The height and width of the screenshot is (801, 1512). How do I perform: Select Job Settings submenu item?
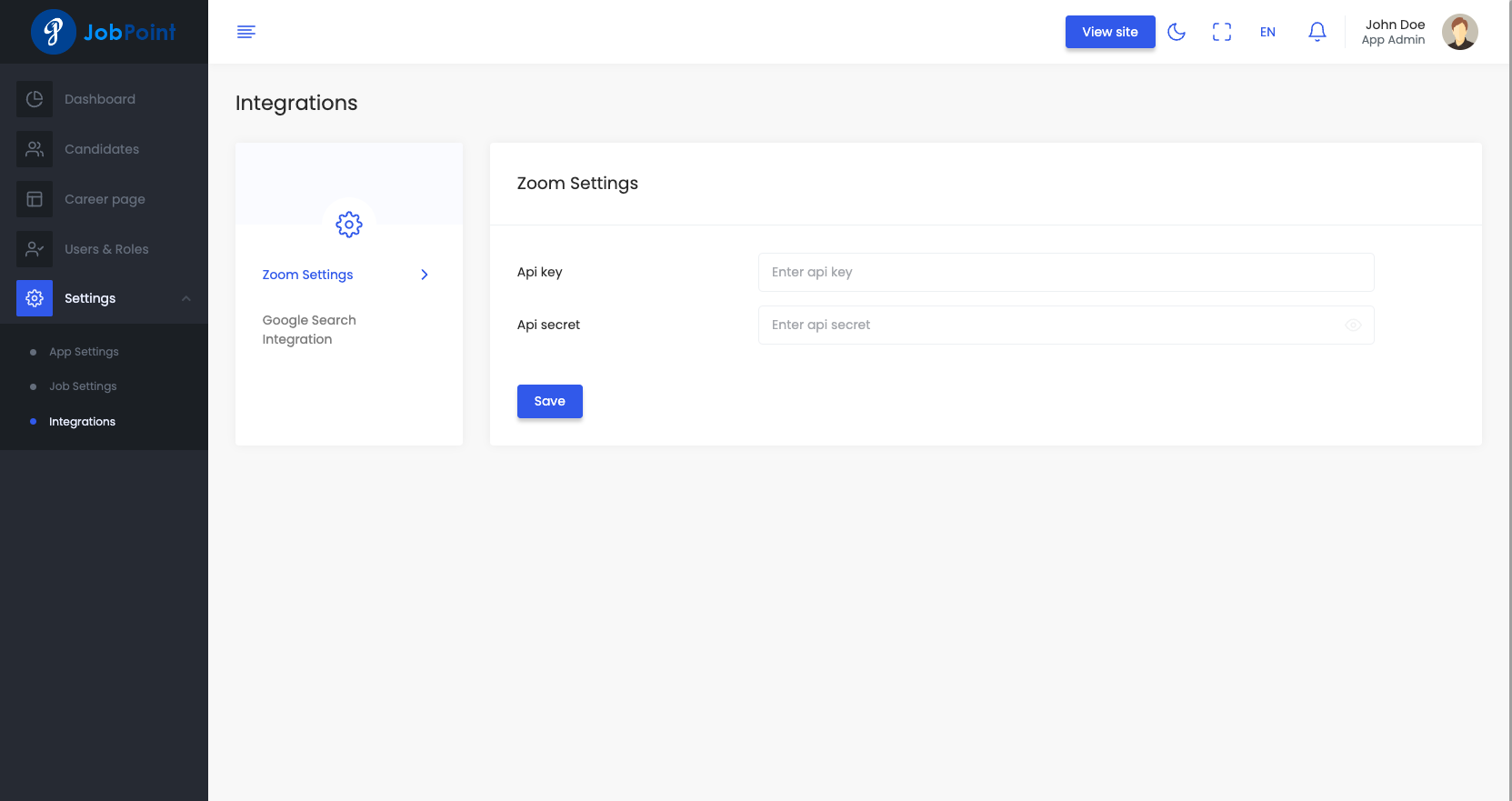(x=83, y=386)
